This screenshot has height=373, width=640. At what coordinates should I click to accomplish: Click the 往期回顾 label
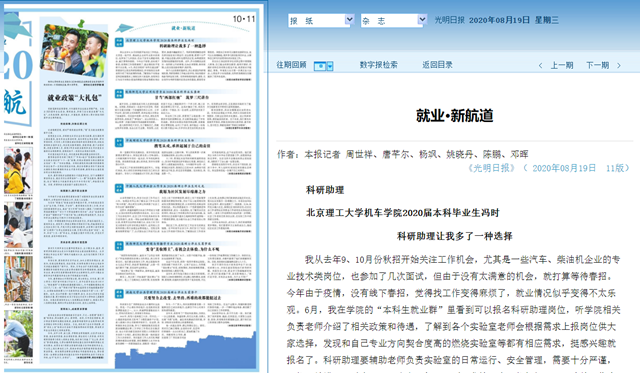click(x=291, y=64)
